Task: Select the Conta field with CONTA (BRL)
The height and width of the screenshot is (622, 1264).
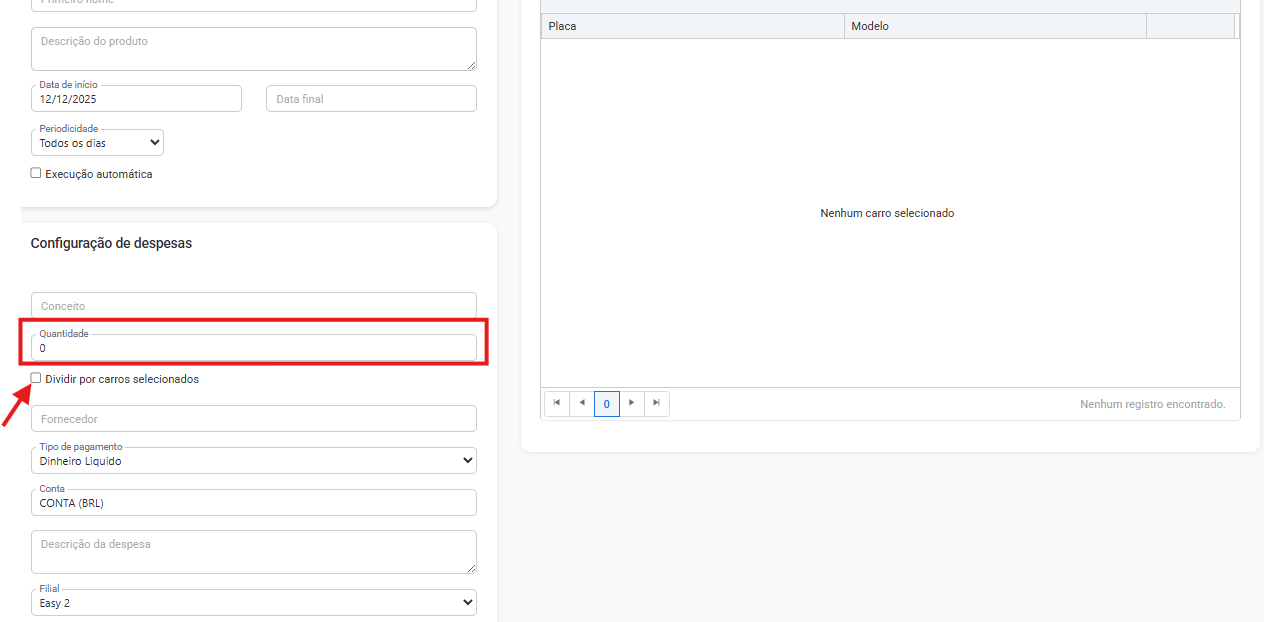Action: [x=253, y=503]
